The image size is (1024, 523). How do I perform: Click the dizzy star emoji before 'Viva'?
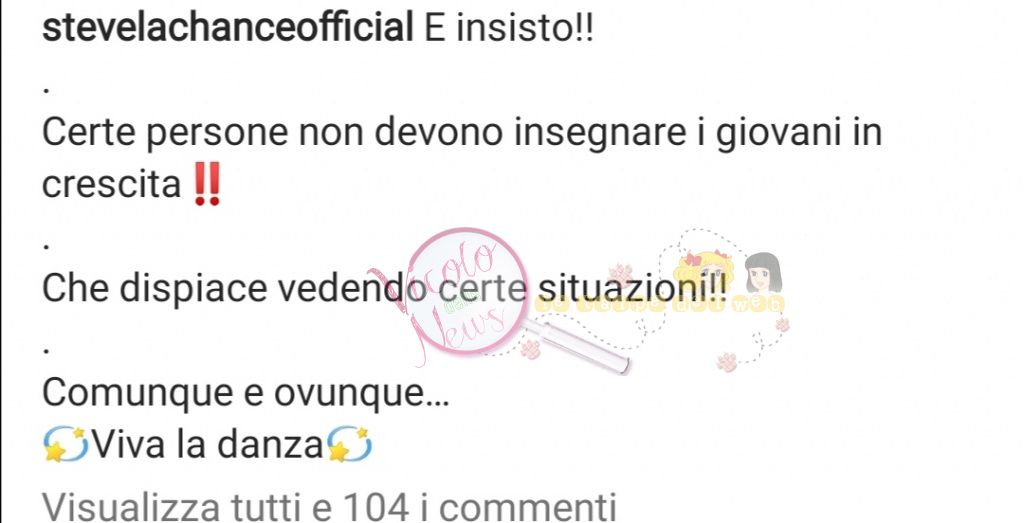[65, 445]
